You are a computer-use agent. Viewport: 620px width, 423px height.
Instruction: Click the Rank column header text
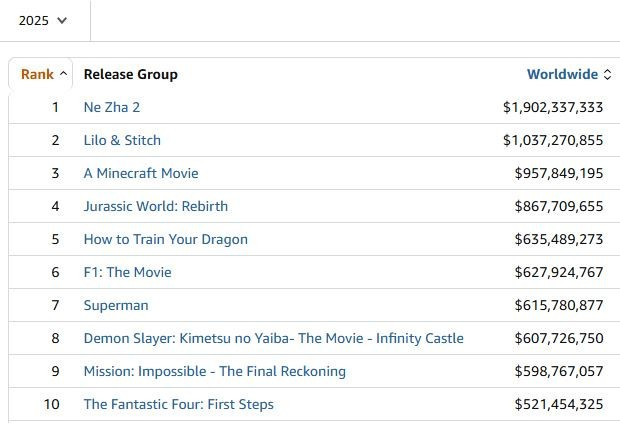pyautogui.click(x=37, y=74)
